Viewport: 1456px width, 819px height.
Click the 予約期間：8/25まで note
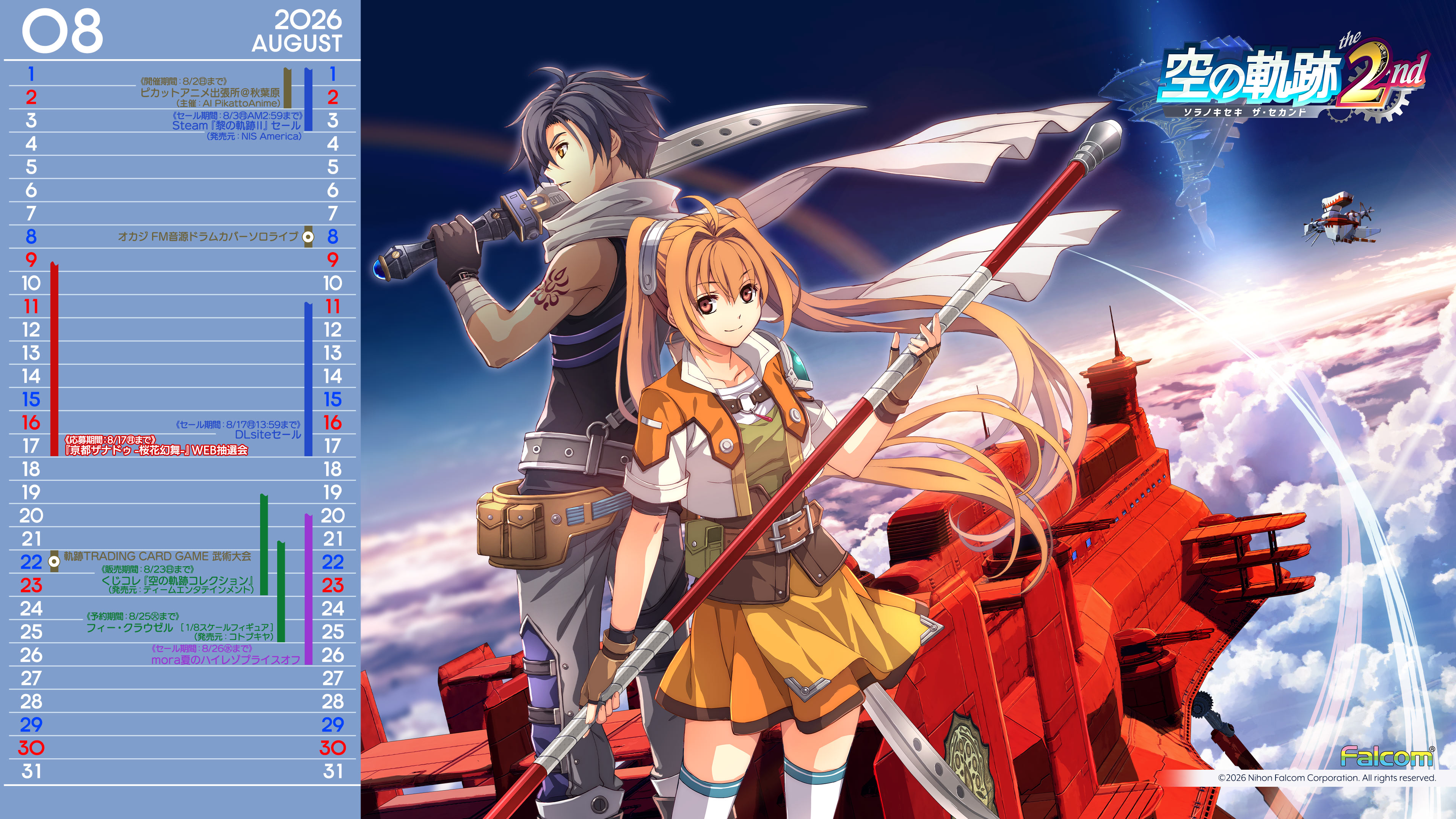(132, 616)
